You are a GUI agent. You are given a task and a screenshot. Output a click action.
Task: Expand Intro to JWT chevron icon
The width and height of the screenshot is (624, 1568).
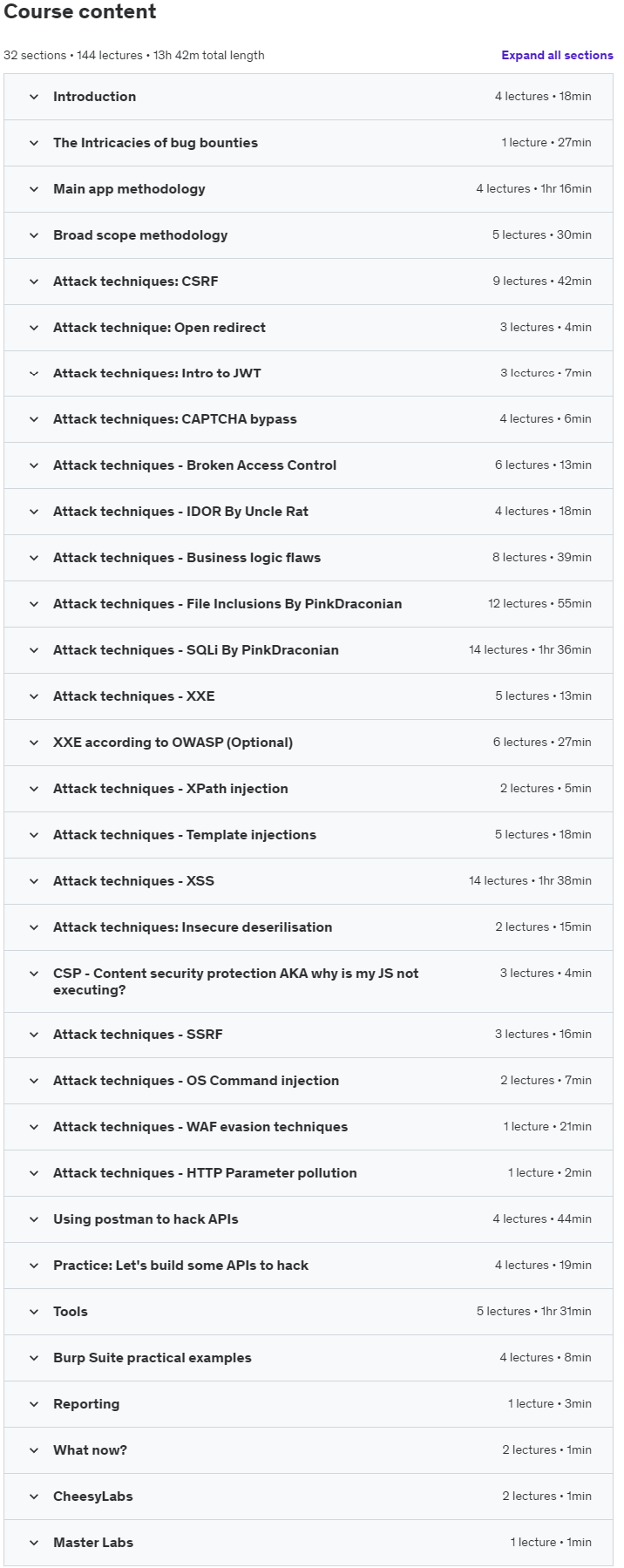click(x=34, y=373)
